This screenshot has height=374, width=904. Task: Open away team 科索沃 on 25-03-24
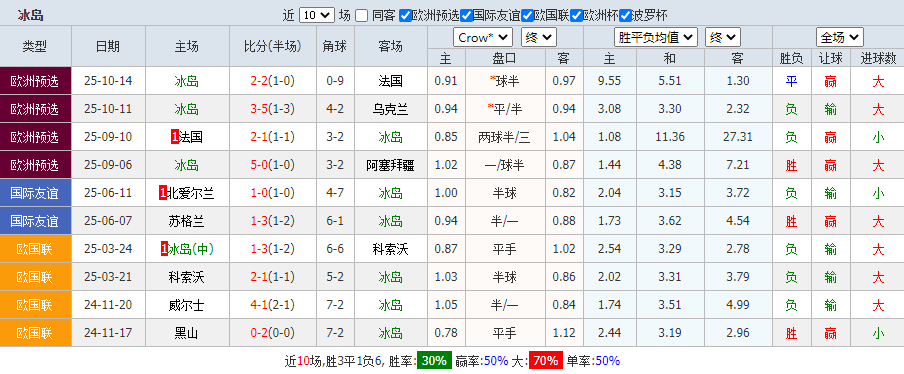pos(391,250)
